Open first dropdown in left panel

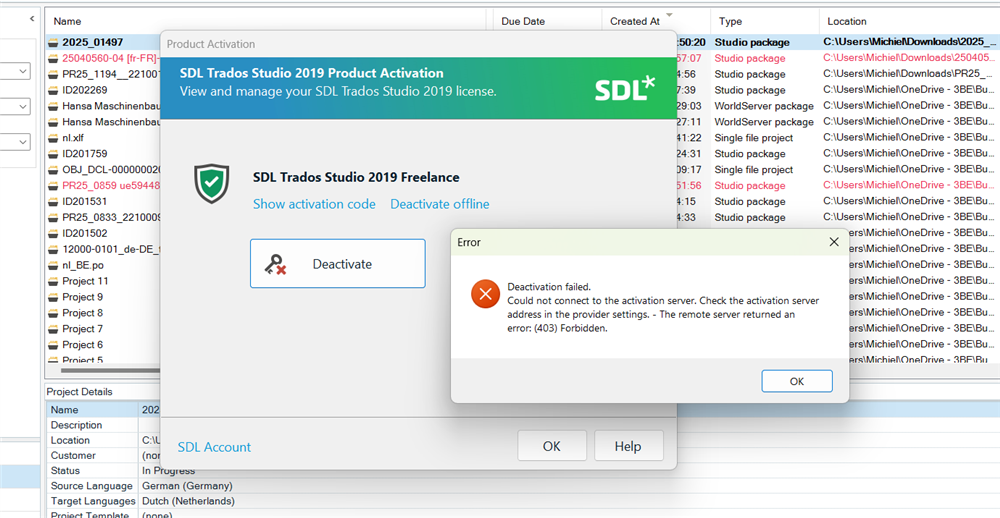15,71
